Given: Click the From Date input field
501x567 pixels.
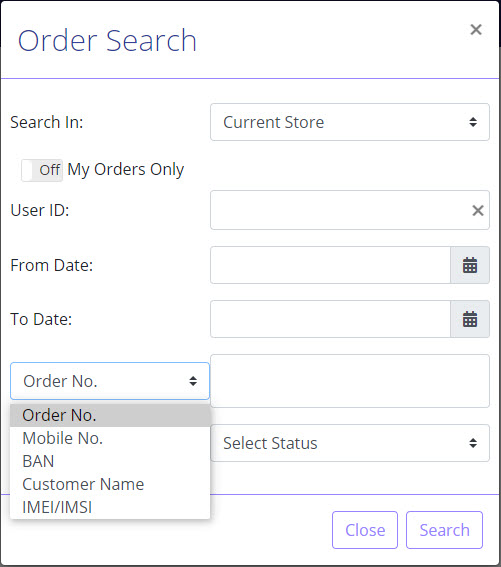Looking at the screenshot, I should tap(330, 265).
